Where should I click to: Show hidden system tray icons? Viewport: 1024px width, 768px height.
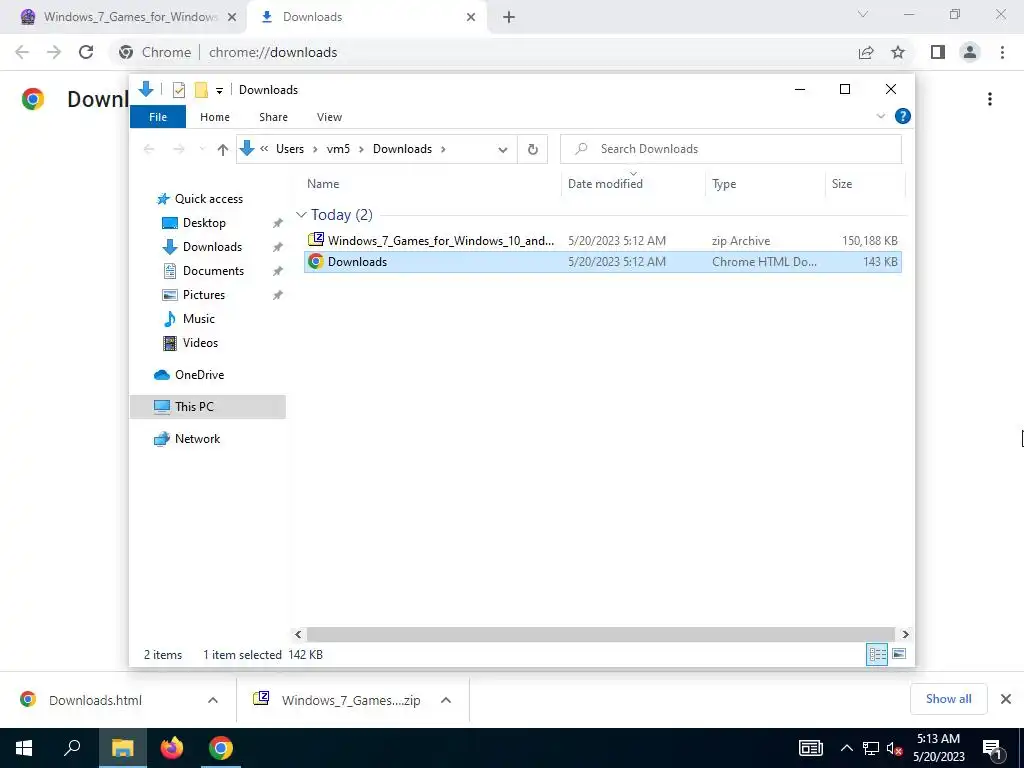846,748
